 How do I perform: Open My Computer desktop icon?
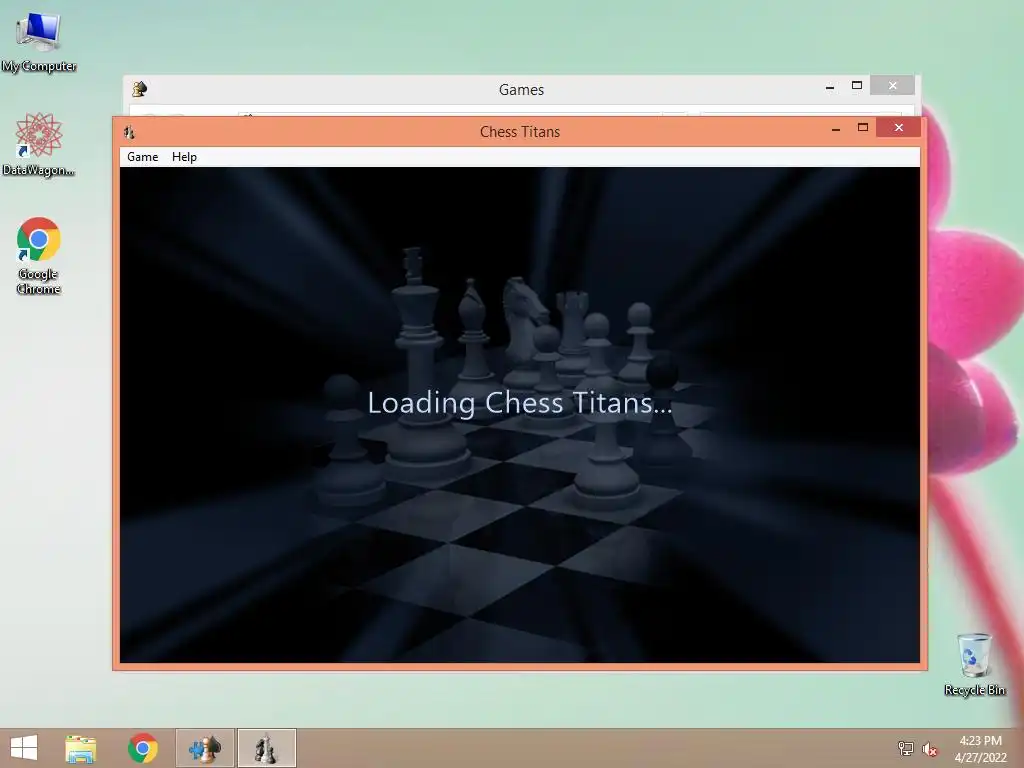(x=38, y=42)
